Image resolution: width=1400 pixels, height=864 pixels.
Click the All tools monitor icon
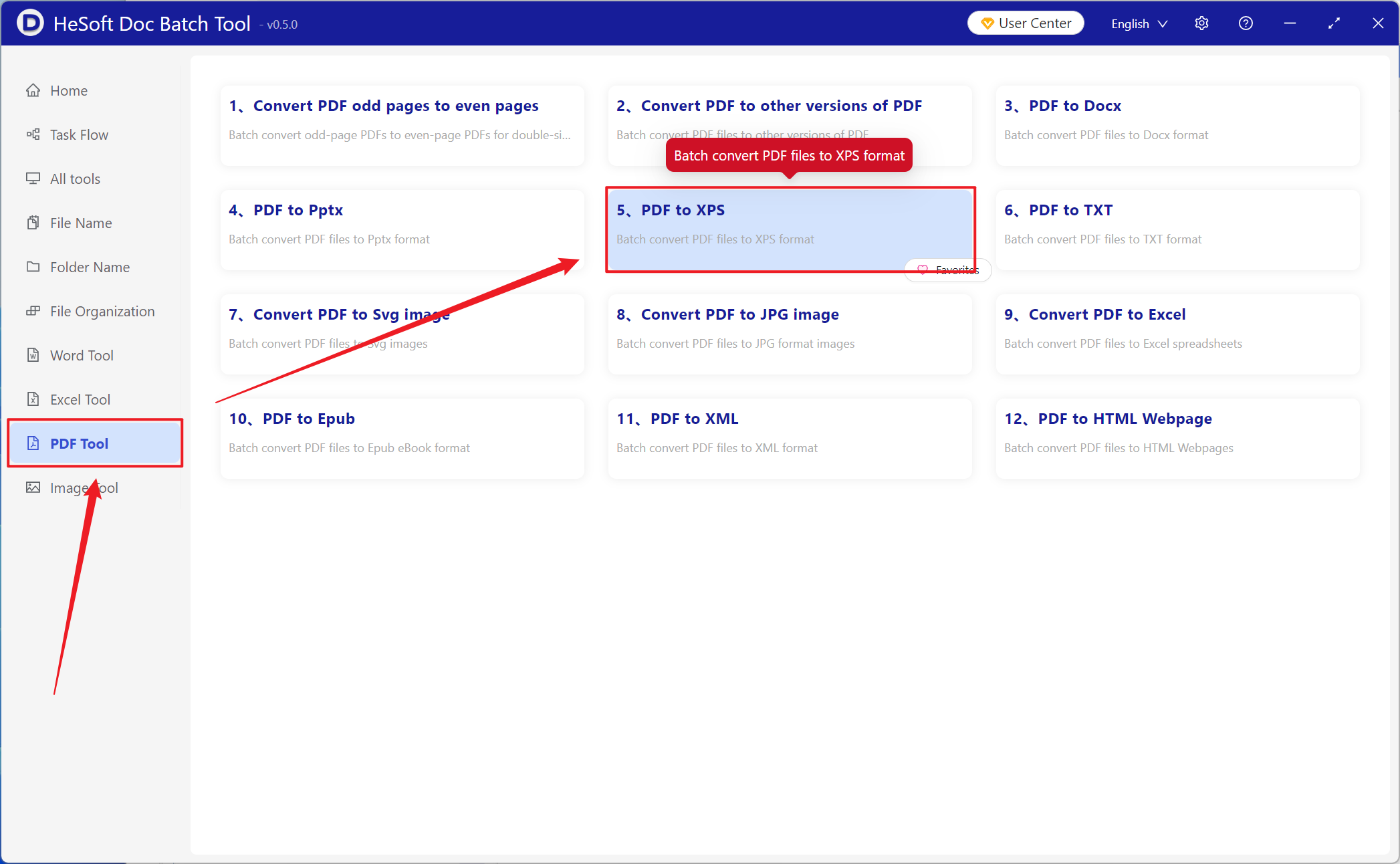[x=33, y=179]
